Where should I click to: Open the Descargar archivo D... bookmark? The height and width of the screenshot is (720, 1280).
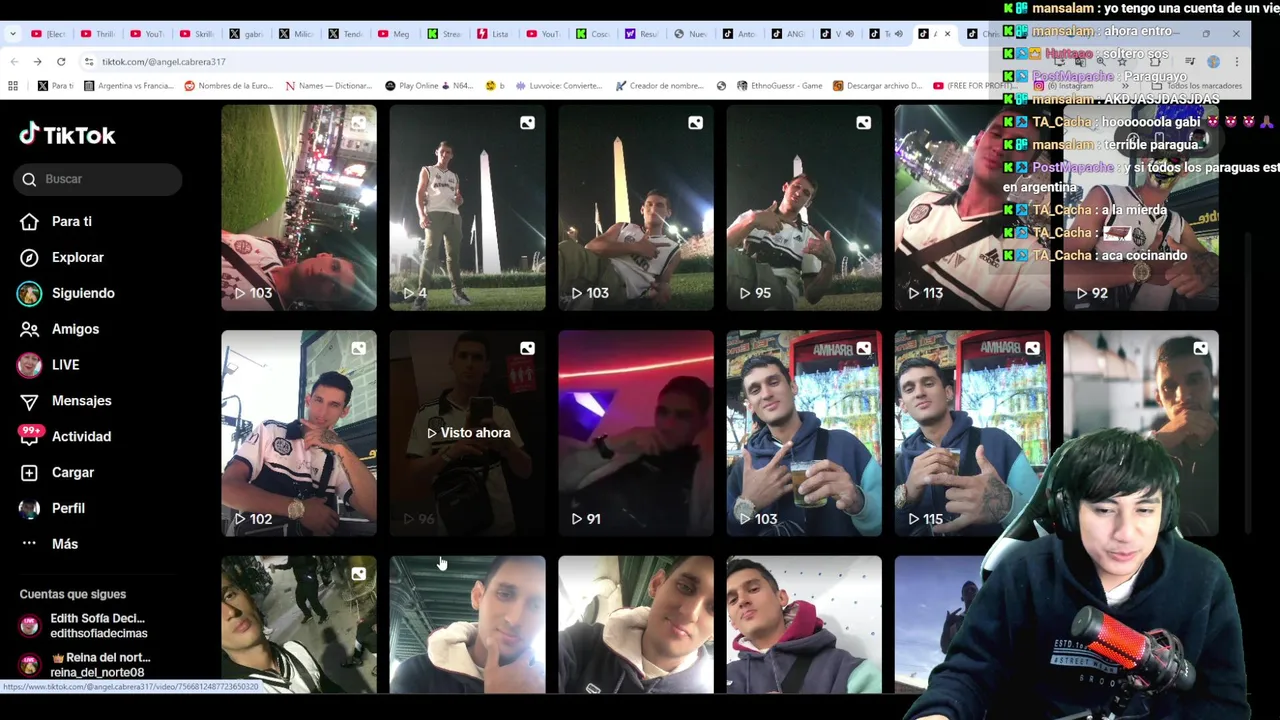877,86
